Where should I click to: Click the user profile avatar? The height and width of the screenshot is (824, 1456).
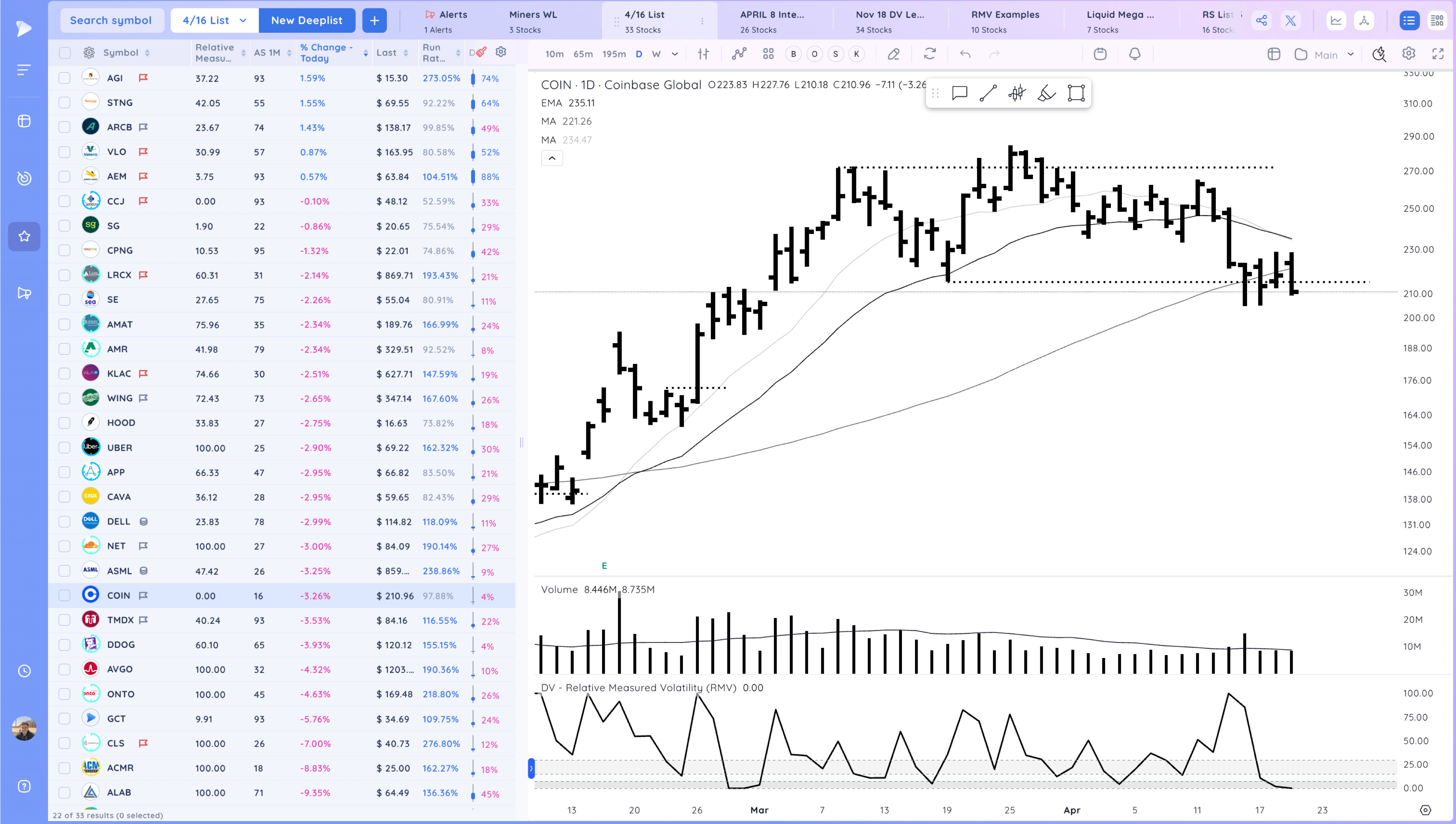[24, 728]
